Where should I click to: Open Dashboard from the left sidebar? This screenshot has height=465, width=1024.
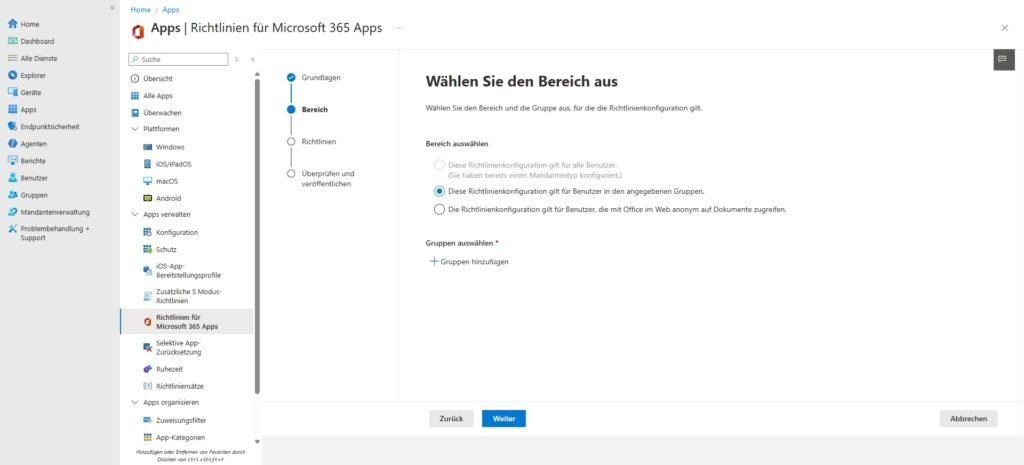[x=12, y=41]
